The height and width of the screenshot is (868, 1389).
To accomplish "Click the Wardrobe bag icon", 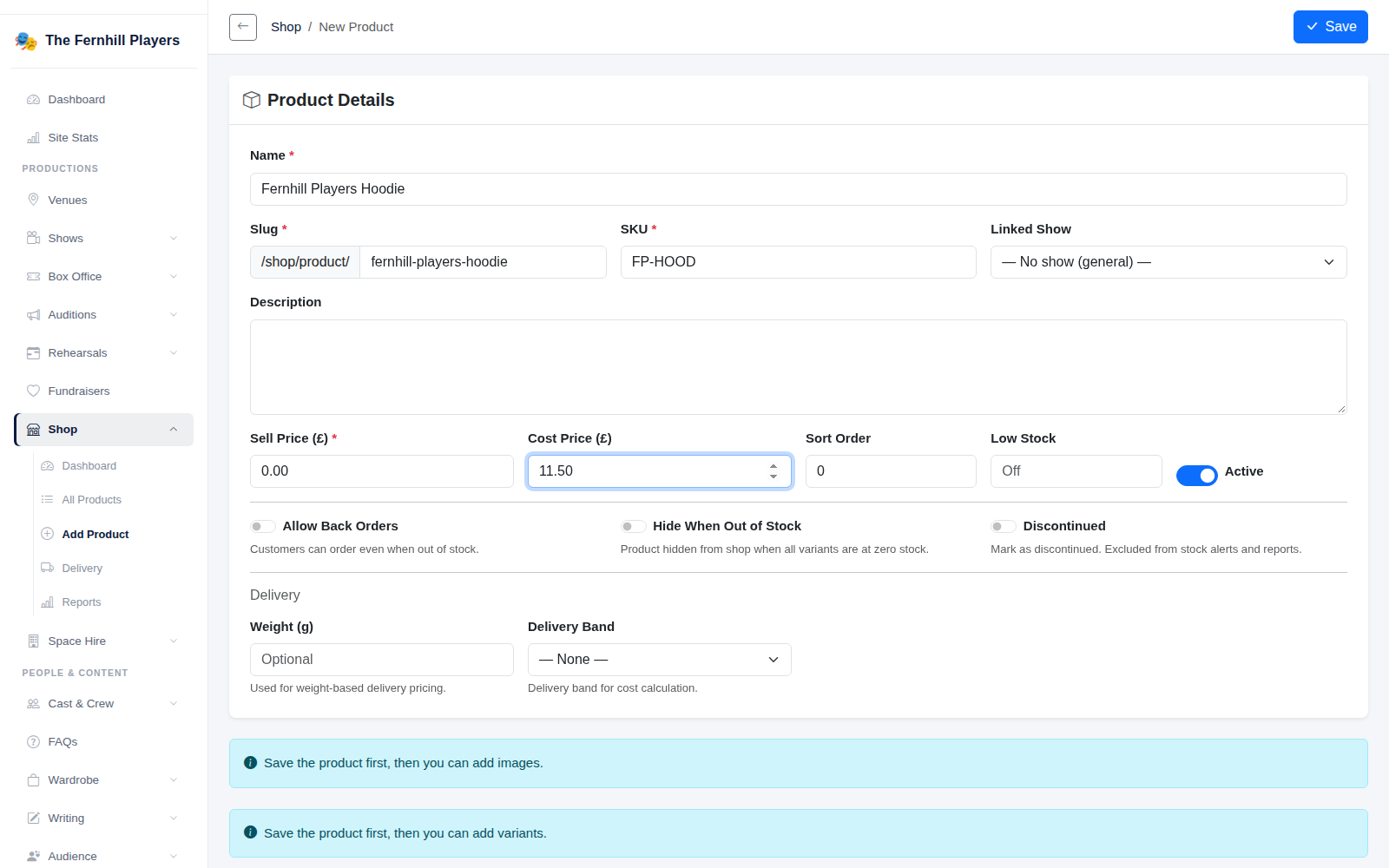I will [34, 780].
